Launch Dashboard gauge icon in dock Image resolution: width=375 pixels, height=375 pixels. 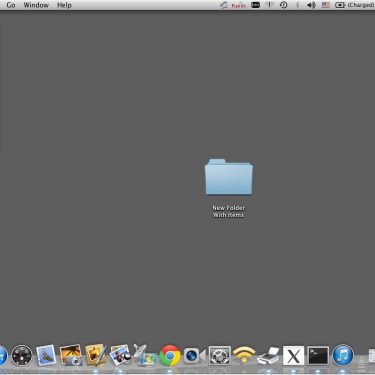22,355
